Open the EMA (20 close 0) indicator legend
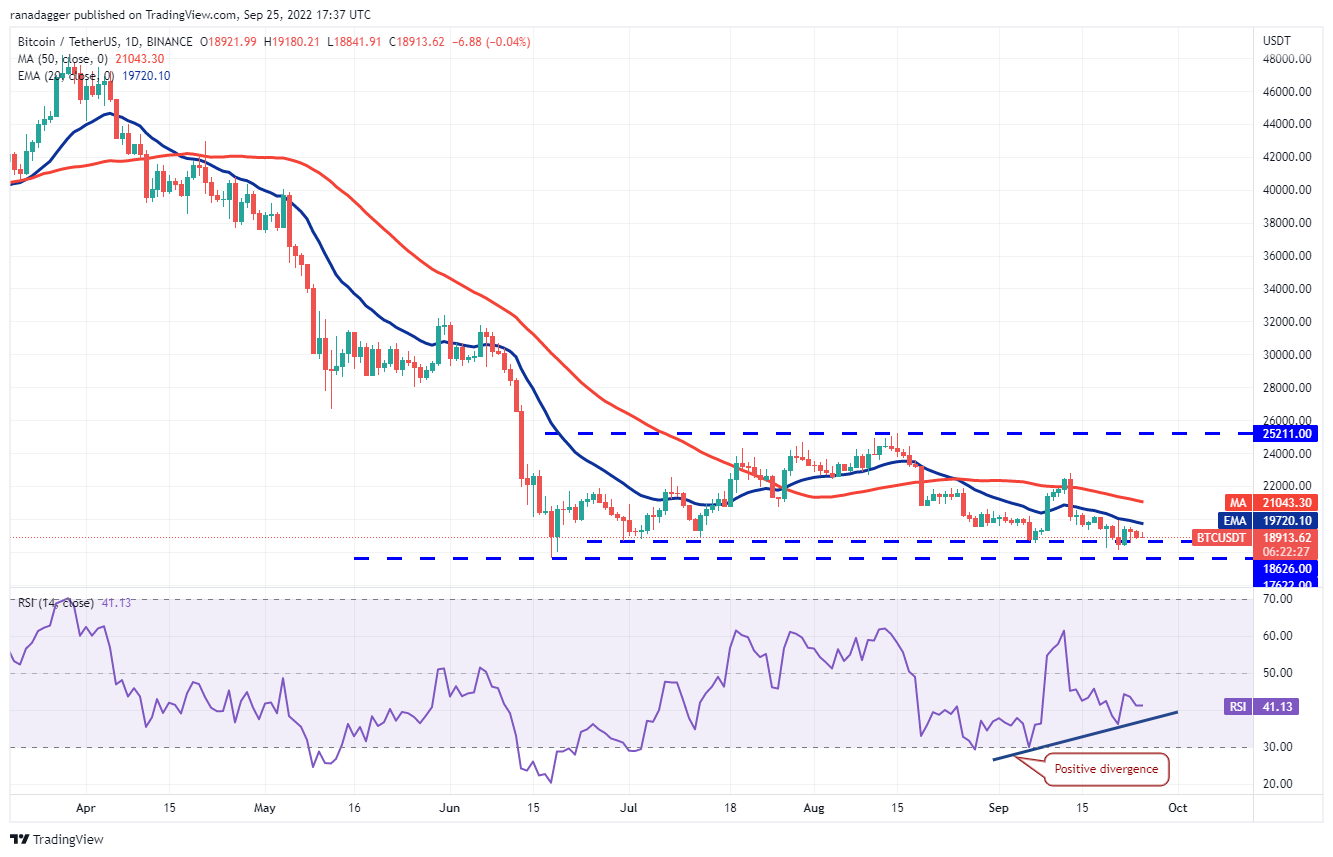The height and width of the screenshot is (857, 1333). pos(81,76)
